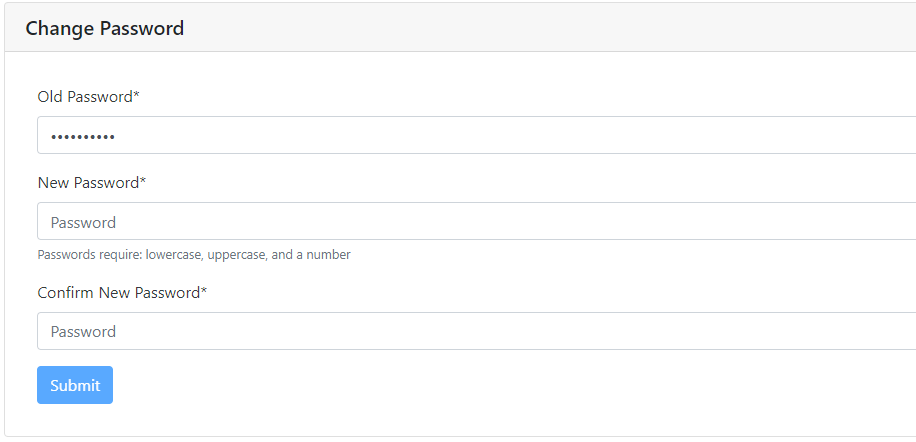Click the word "lowercase" in the hint
This screenshot has height=442, width=916.
pos(174,255)
